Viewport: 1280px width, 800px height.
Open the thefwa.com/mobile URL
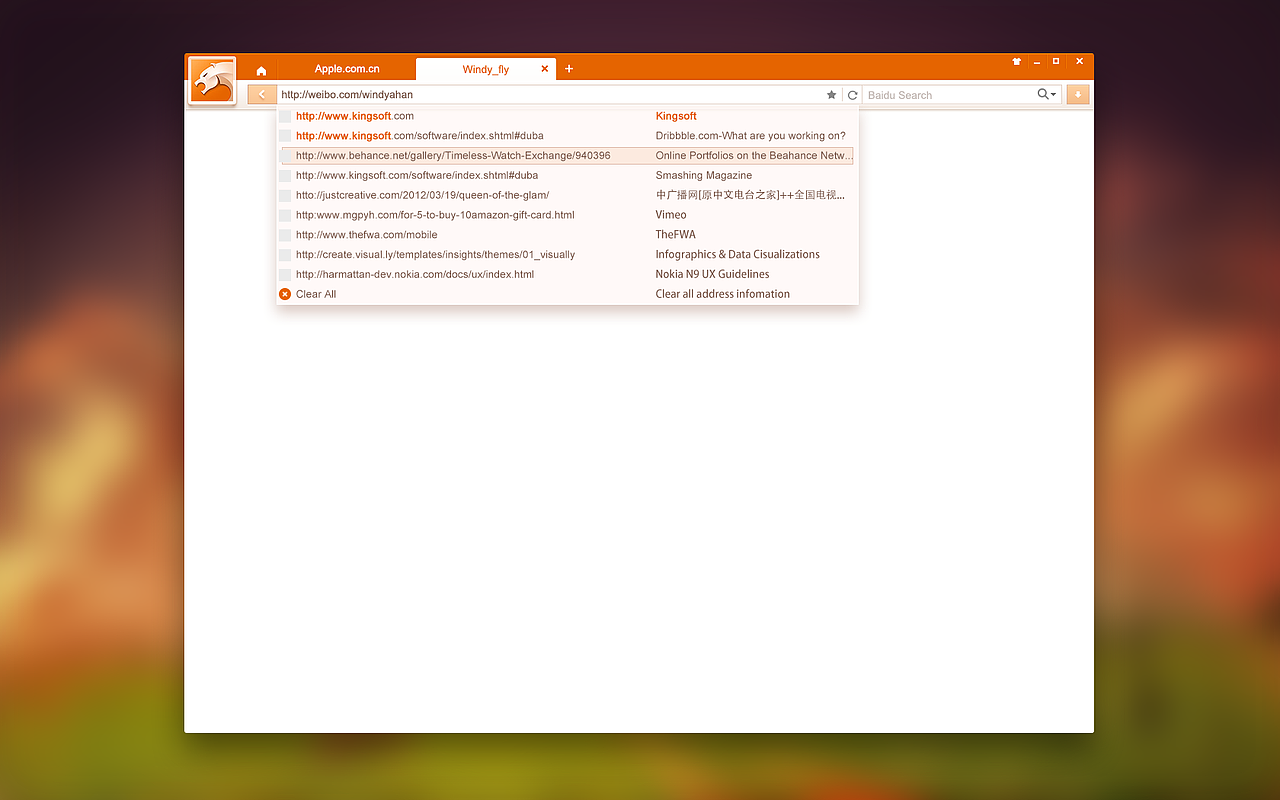click(367, 235)
